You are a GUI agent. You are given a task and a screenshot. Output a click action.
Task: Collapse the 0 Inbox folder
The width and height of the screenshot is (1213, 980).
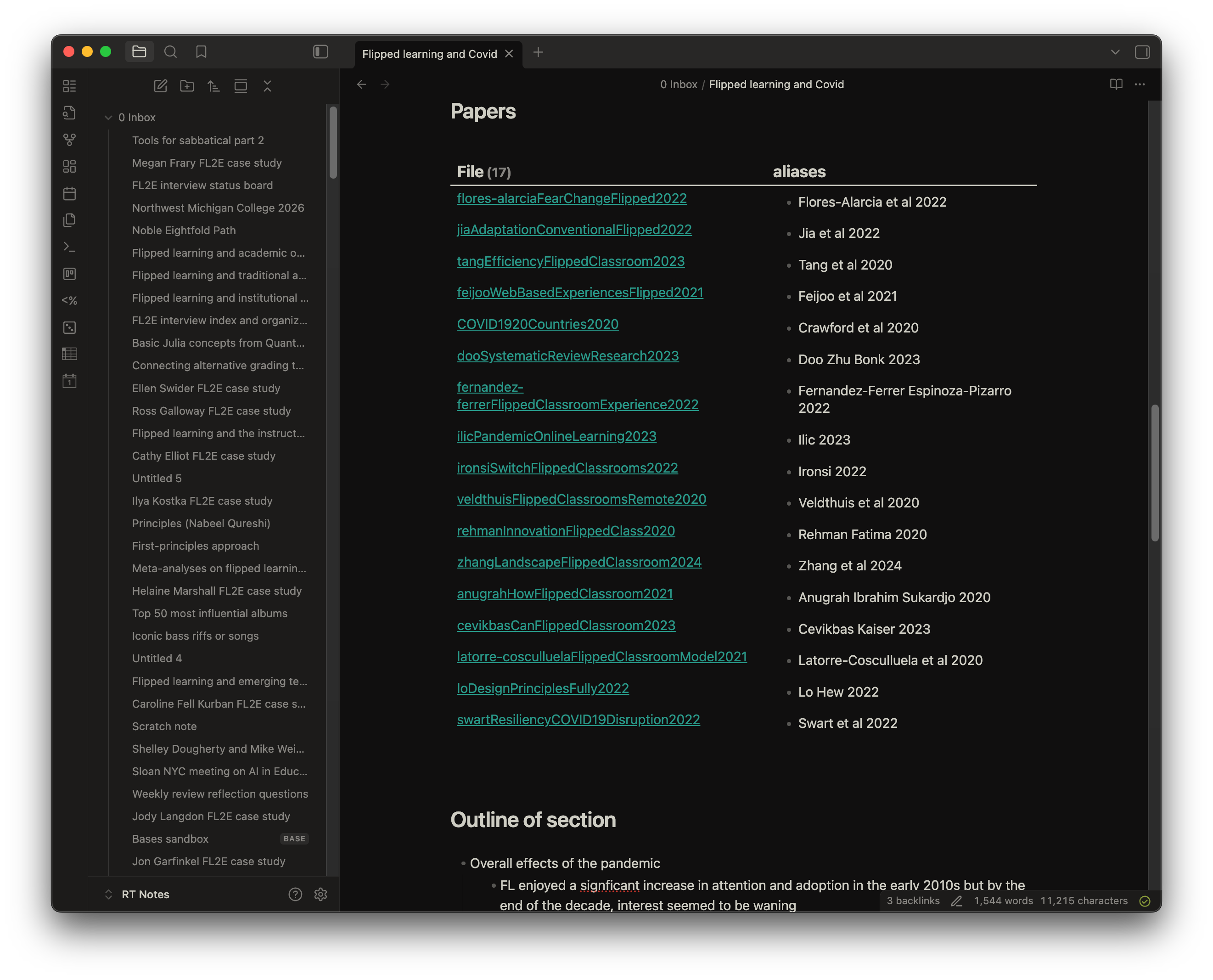108,118
